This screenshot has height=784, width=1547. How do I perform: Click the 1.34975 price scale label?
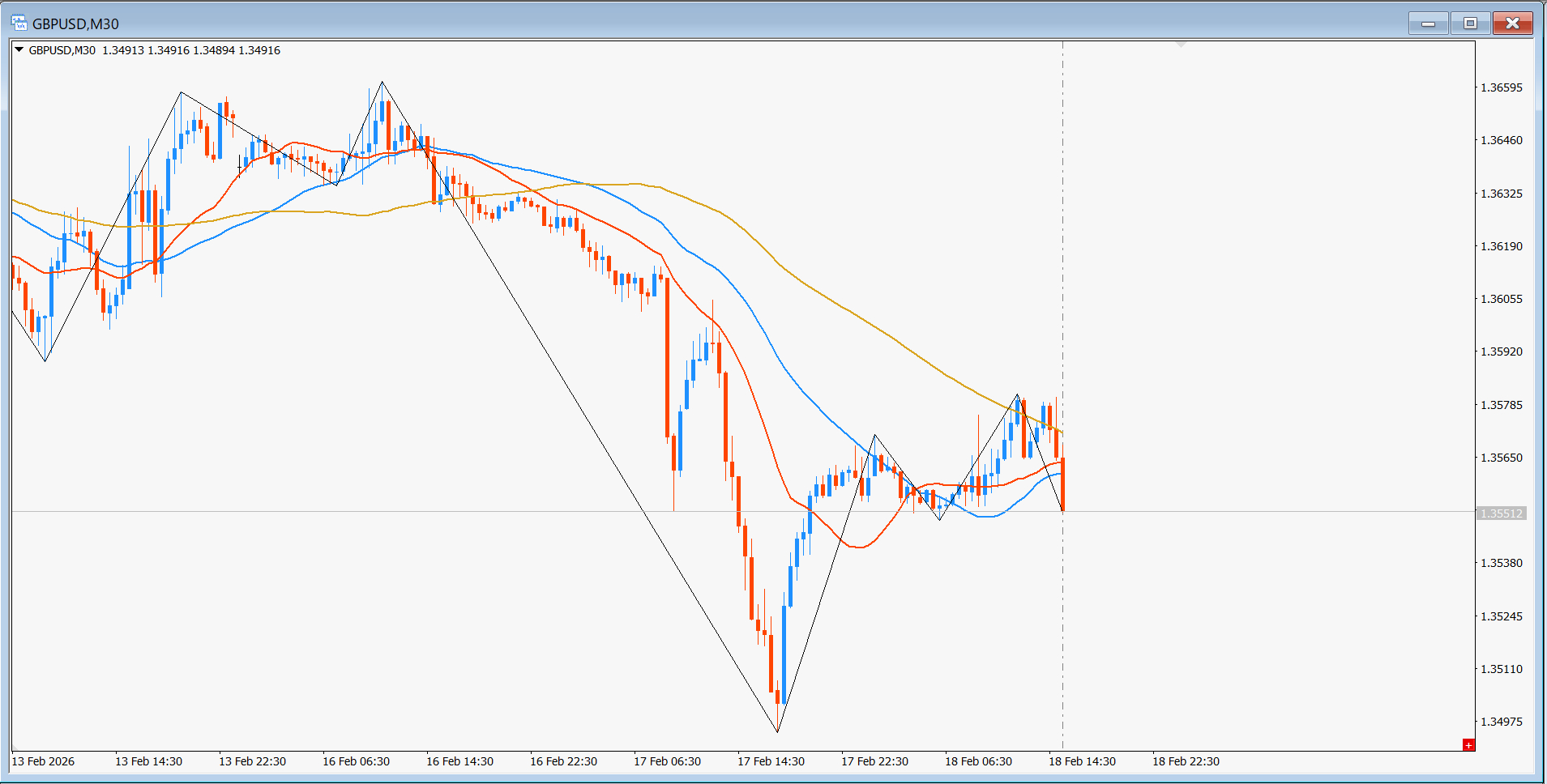1501,722
